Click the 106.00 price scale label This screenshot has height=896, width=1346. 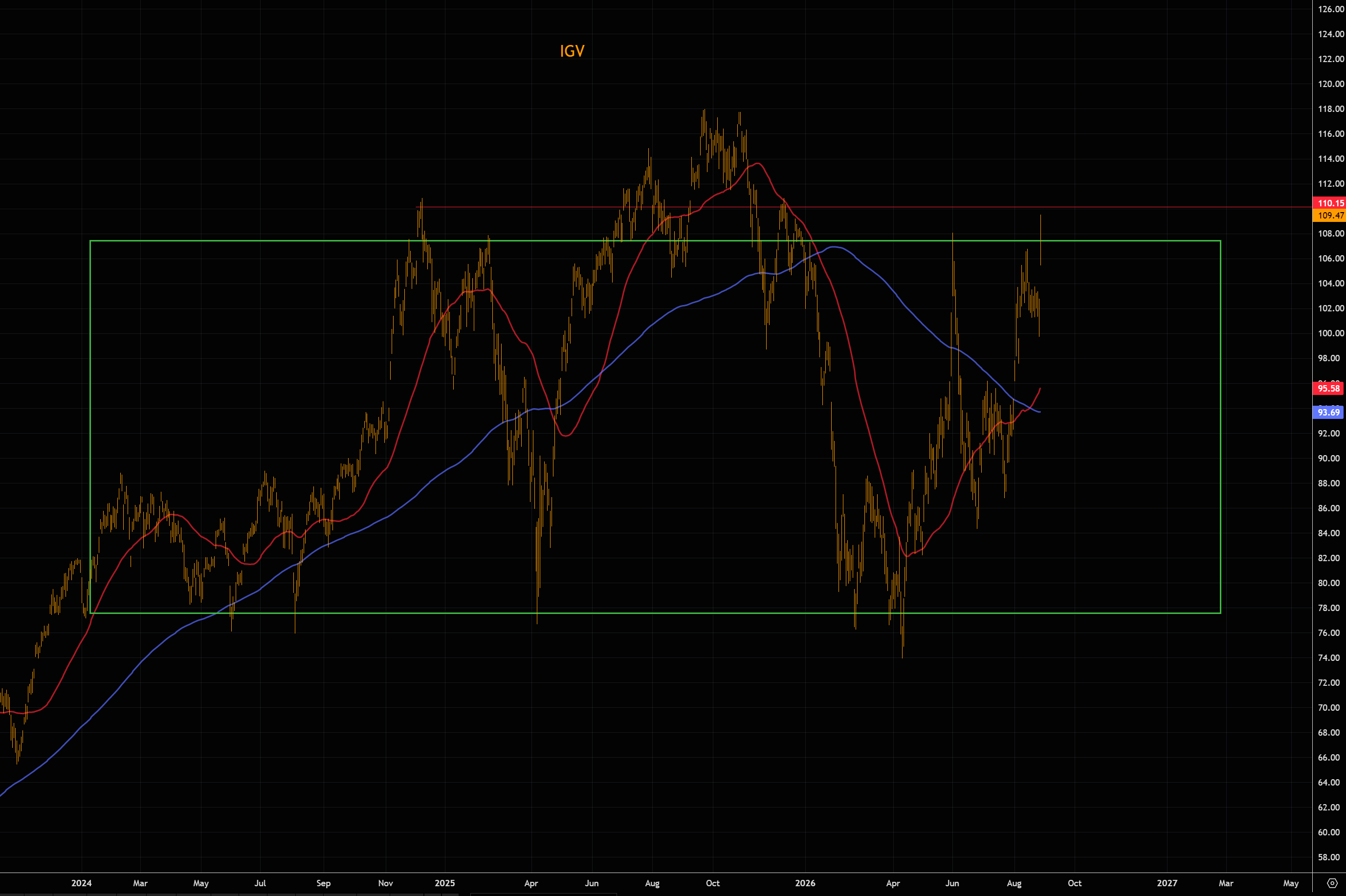point(1330,258)
